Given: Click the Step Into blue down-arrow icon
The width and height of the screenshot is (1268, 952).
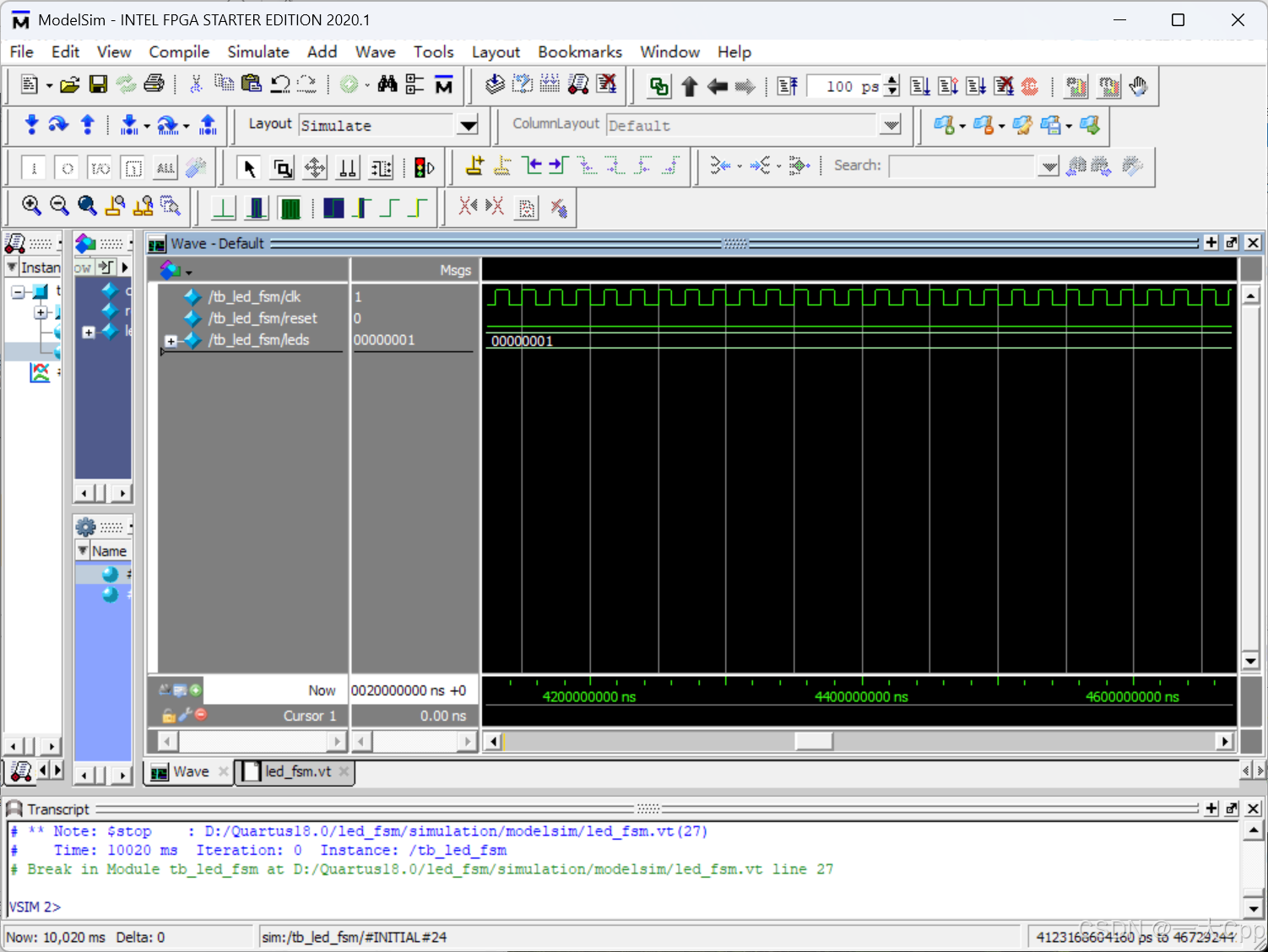Looking at the screenshot, I should click(x=32, y=125).
